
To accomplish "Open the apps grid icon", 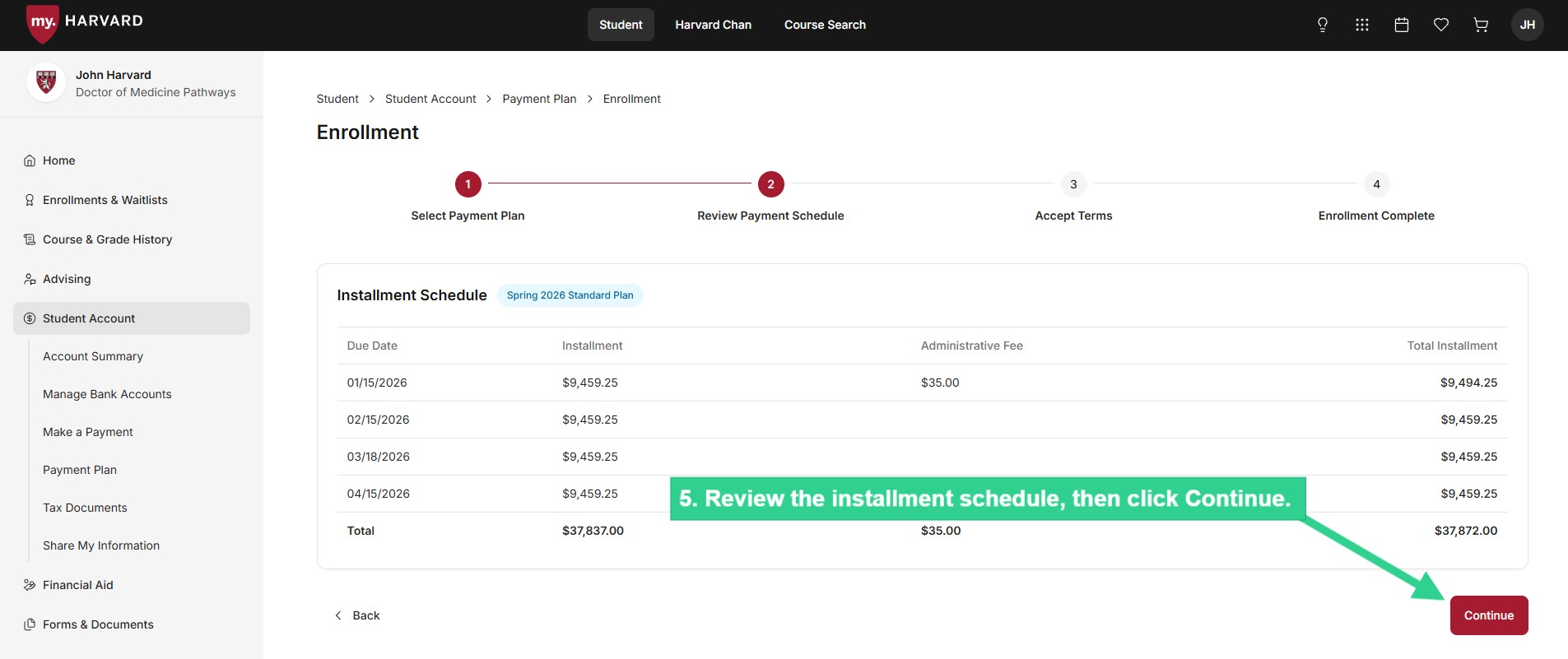I will (x=1362, y=25).
